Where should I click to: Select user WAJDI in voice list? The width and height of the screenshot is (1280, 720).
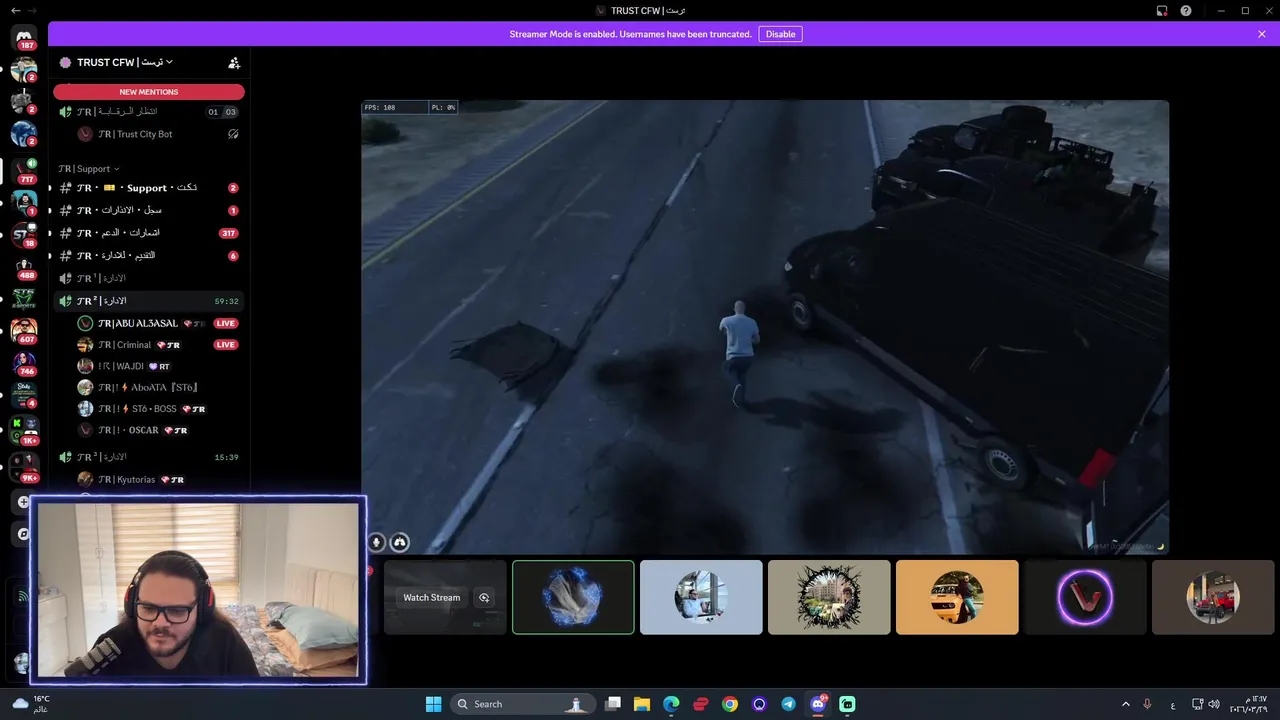157,366
